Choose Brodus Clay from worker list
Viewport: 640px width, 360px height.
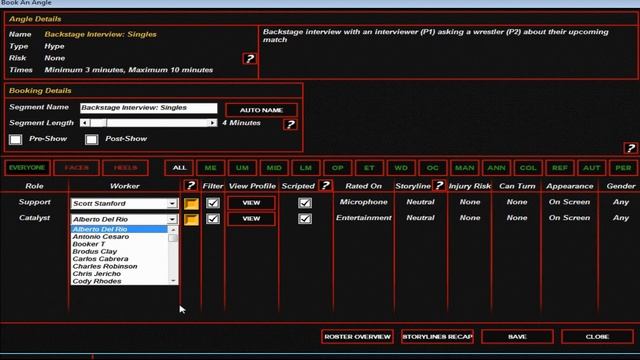119,251
